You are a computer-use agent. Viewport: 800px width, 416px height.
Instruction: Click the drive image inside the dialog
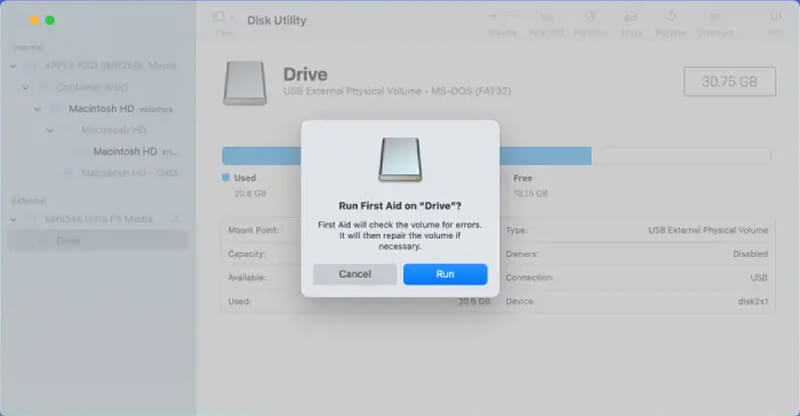(400, 159)
